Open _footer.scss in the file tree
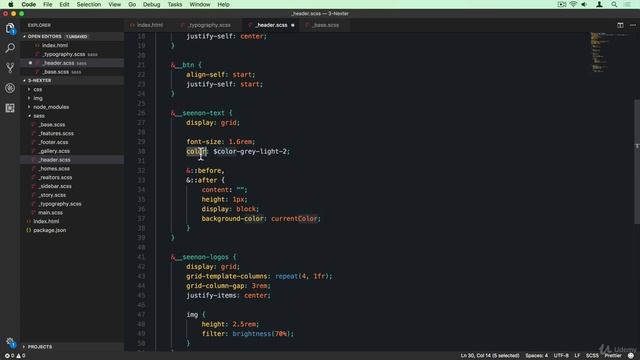Screen dimensions: 640x360 coord(53,142)
